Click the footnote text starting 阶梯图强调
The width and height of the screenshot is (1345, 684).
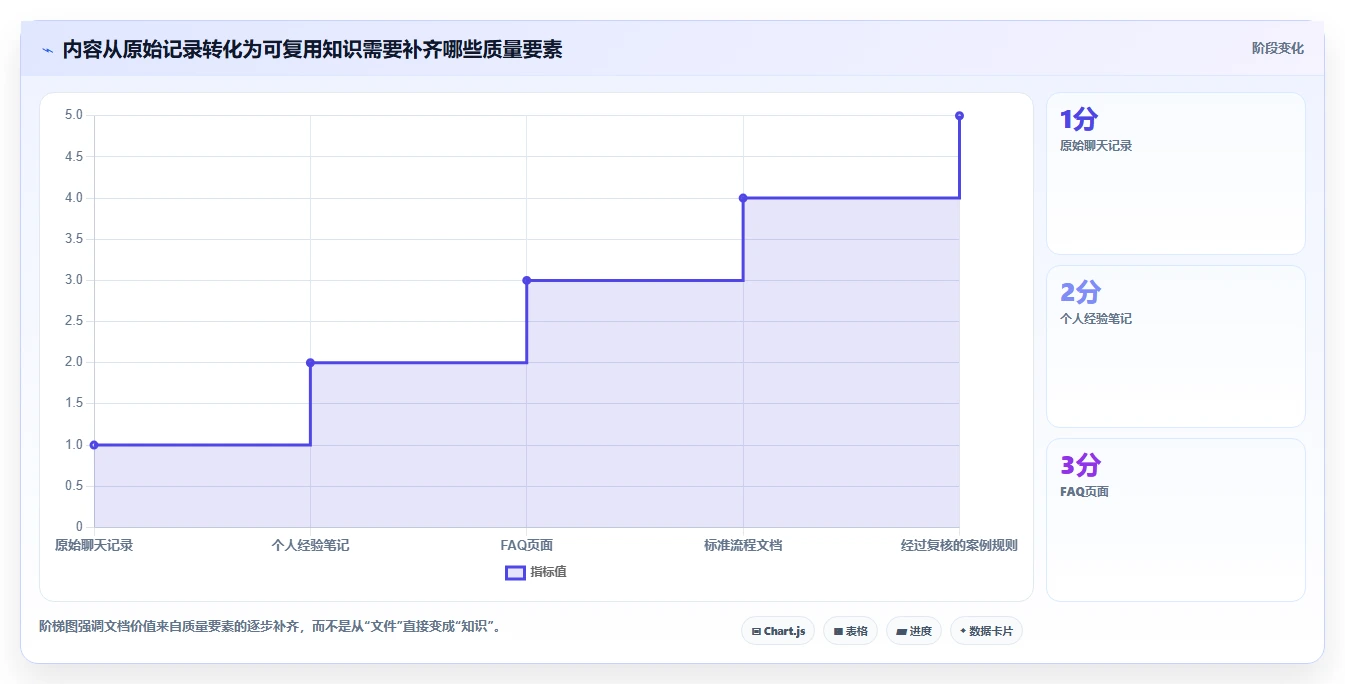(270, 627)
